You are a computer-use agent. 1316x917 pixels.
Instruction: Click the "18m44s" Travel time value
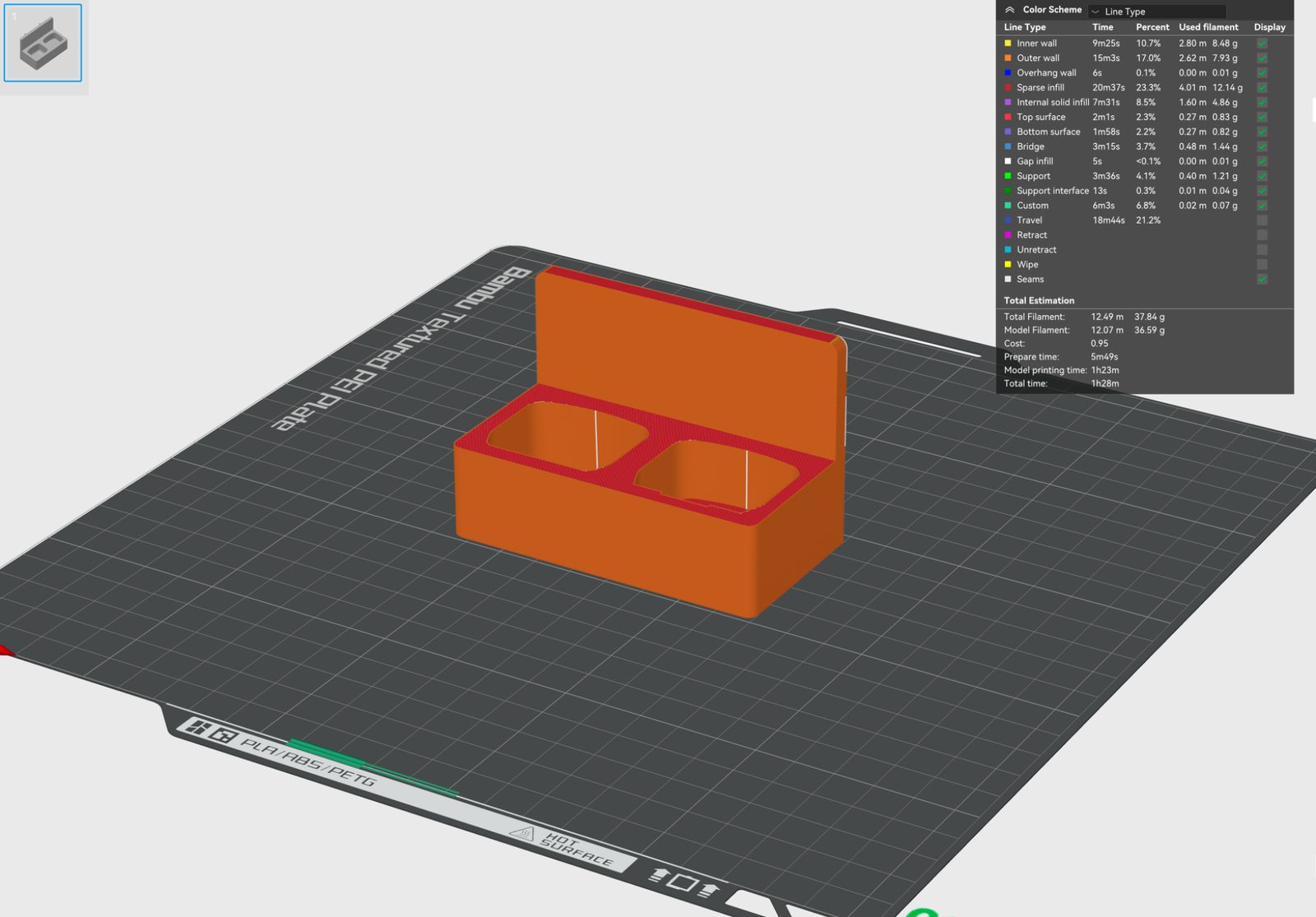click(1109, 220)
